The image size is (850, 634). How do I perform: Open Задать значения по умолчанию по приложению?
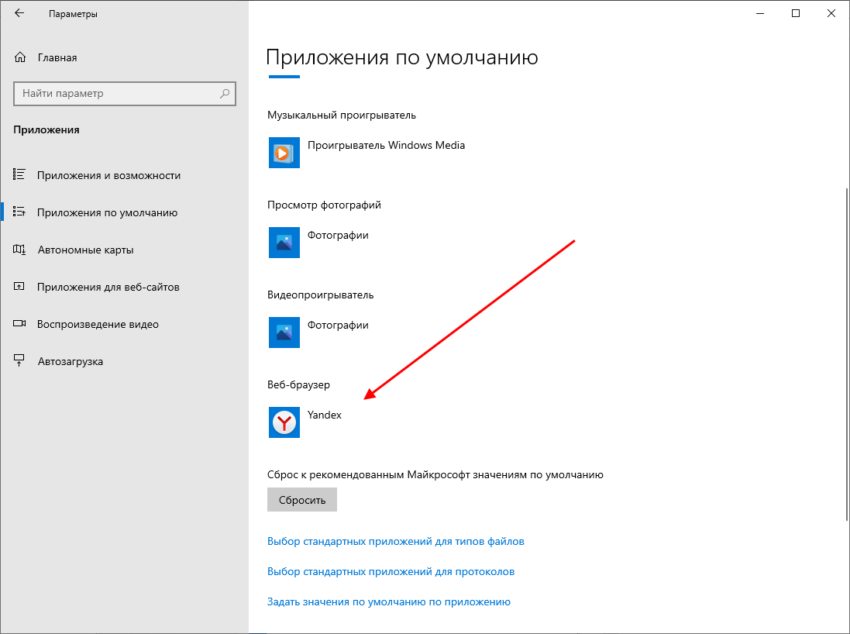click(388, 602)
